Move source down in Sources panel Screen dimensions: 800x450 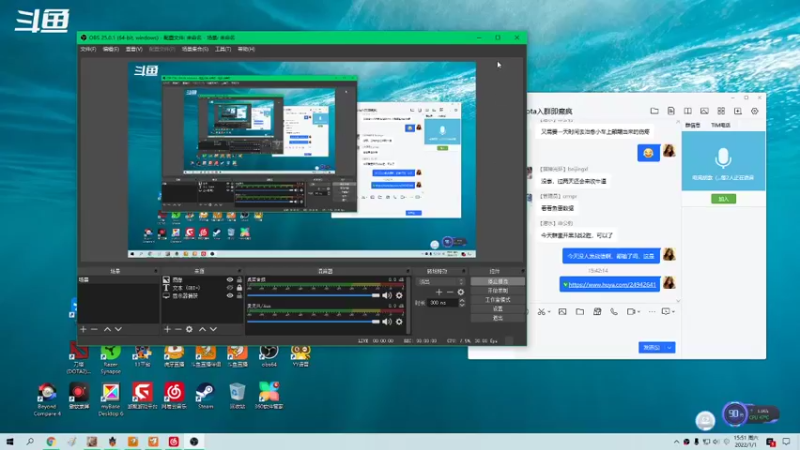pyautogui.click(x=213, y=330)
